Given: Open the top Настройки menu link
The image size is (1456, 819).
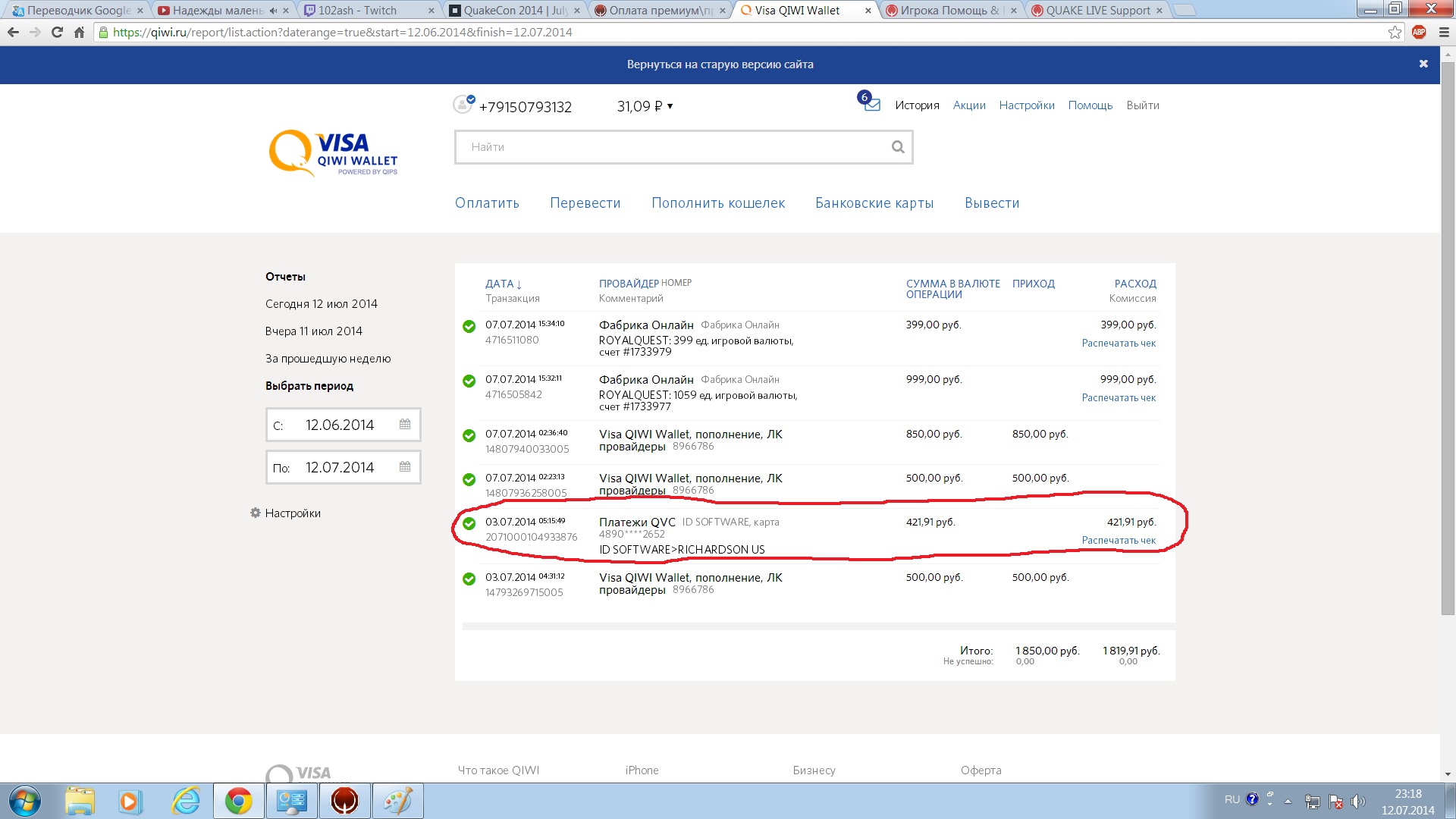Looking at the screenshot, I should 1027,105.
